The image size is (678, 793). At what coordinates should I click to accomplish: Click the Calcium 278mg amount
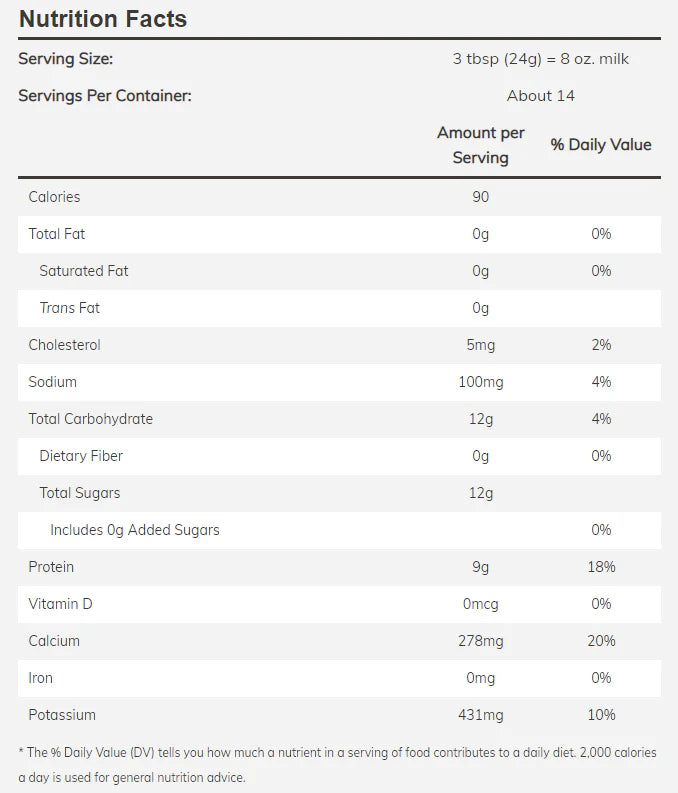coord(481,641)
